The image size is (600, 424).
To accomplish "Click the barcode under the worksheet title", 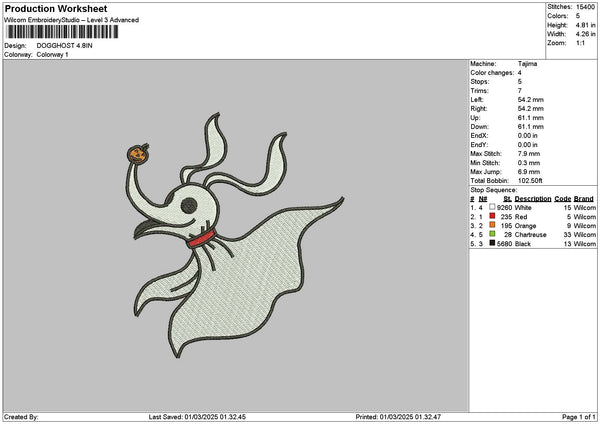I will point(63,32).
